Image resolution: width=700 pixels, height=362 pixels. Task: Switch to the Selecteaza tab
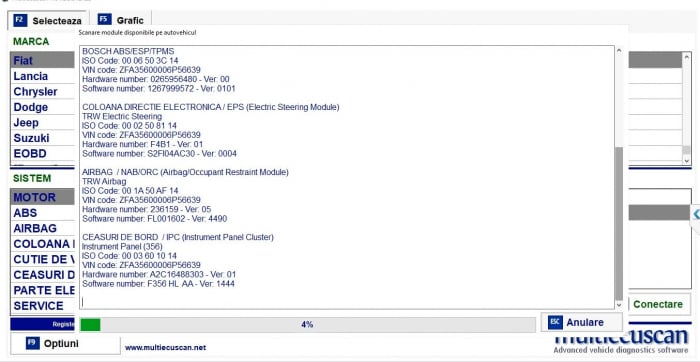click(x=47, y=21)
